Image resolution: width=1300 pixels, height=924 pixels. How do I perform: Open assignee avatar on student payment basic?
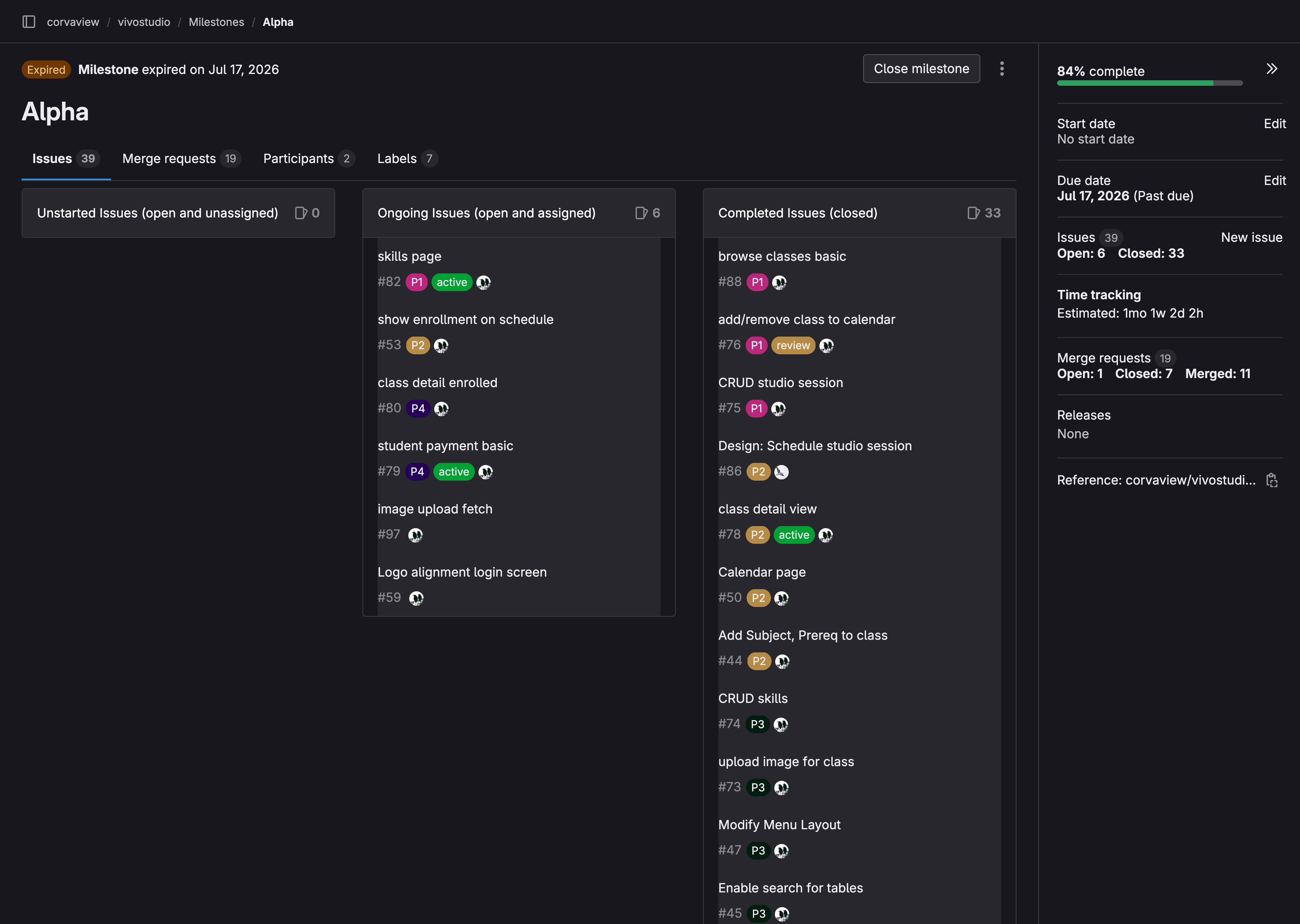click(485, 472)
